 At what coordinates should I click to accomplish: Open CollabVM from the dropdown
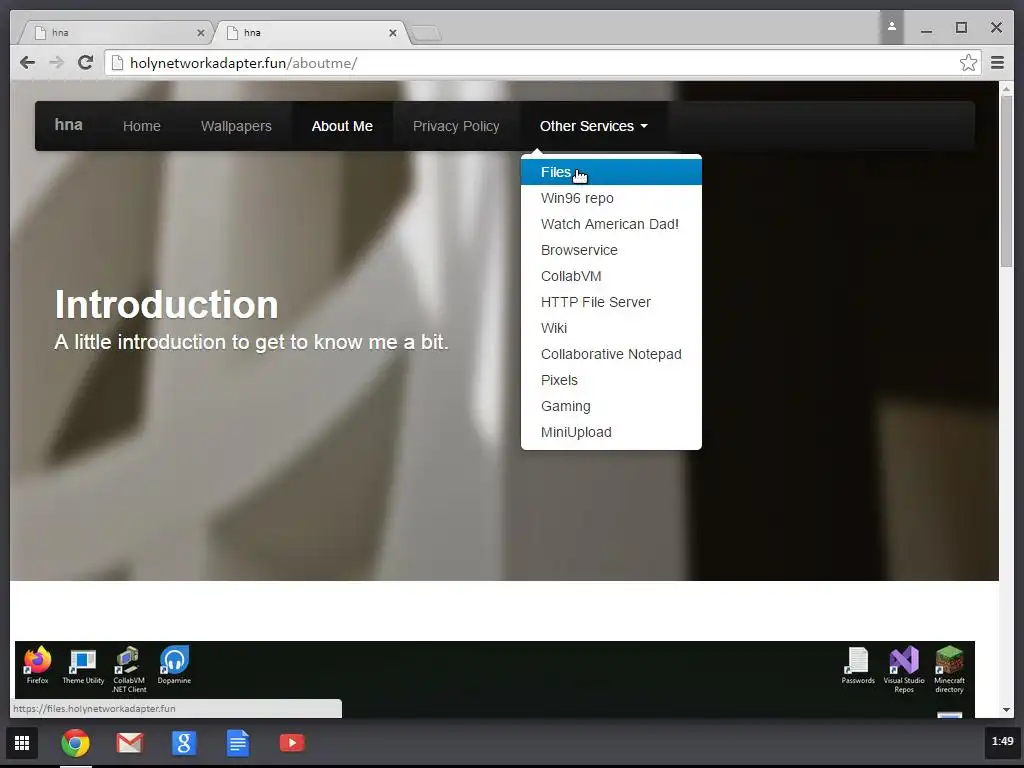[611, 276]
